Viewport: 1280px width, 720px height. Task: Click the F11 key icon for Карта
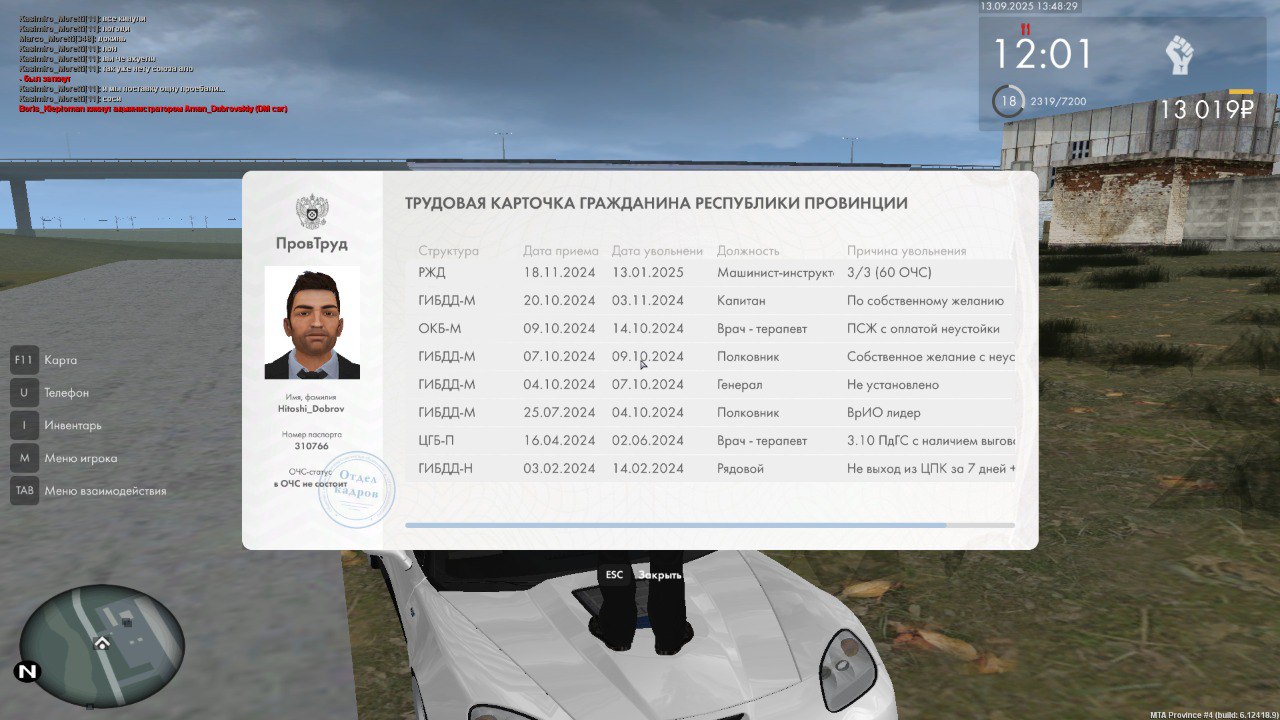point(24,360)
